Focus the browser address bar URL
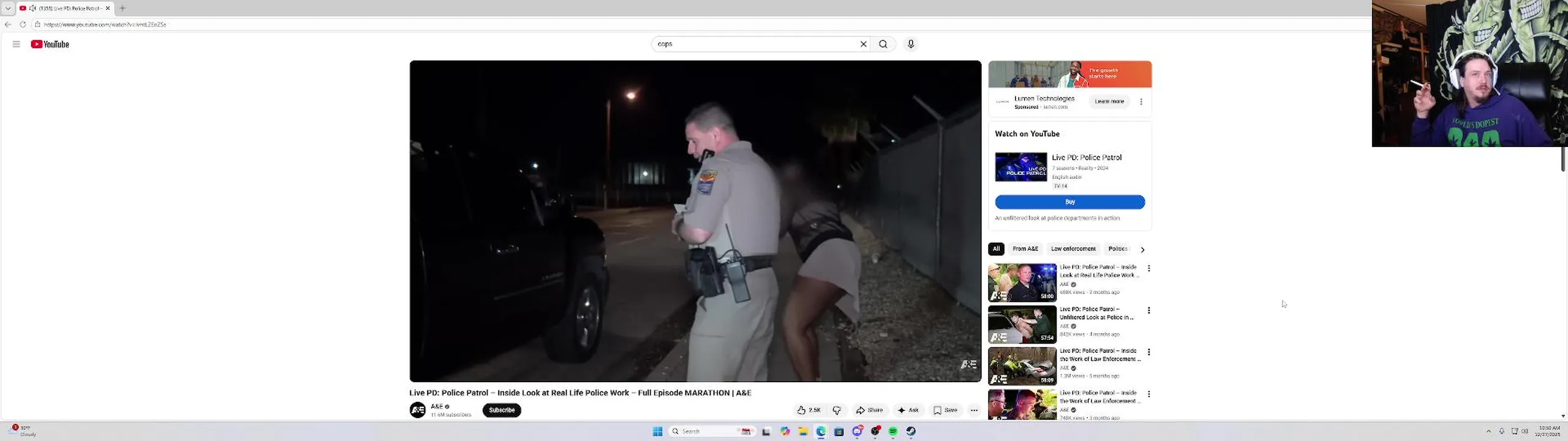Screen dimensions: 1568x441 click(x=105, y=24)
